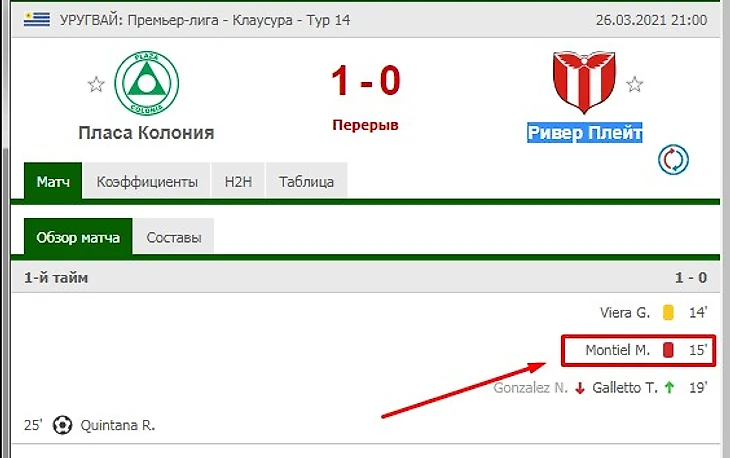This screenshot has height=458, width=730.
Task: Select the Обзор матча sub-tab
Action: pos(78,237)
